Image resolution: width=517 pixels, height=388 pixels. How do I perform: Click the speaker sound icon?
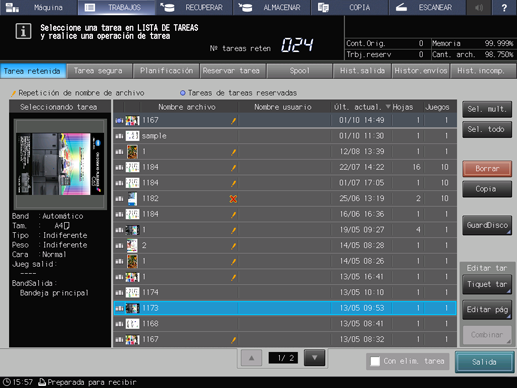(479, 7)
